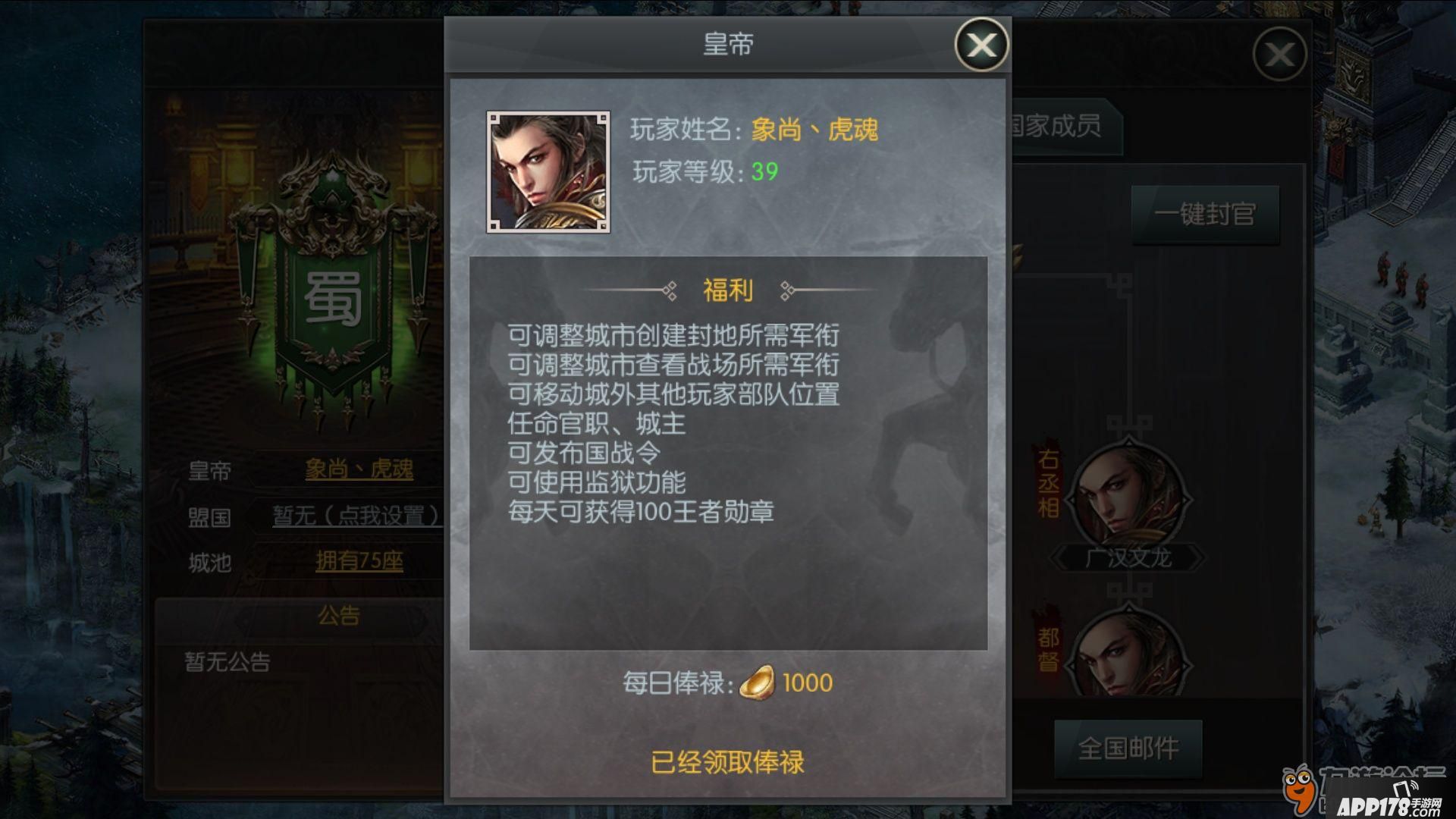Select the 都督 official portrait

pyautogui.click(x=1128, y=654)
